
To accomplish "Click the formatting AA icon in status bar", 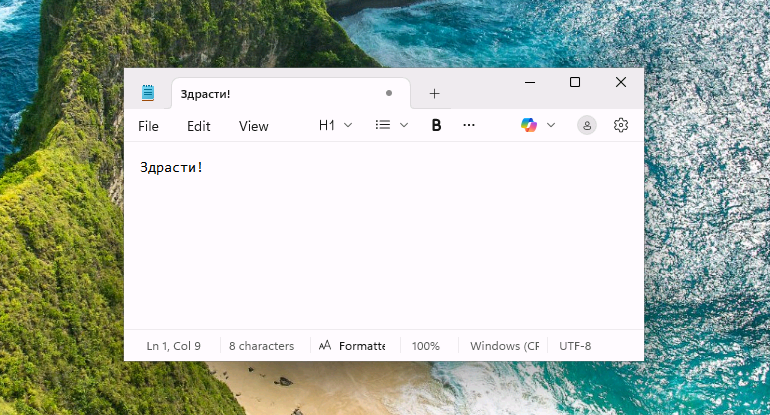I will click(x=325, y=346).
